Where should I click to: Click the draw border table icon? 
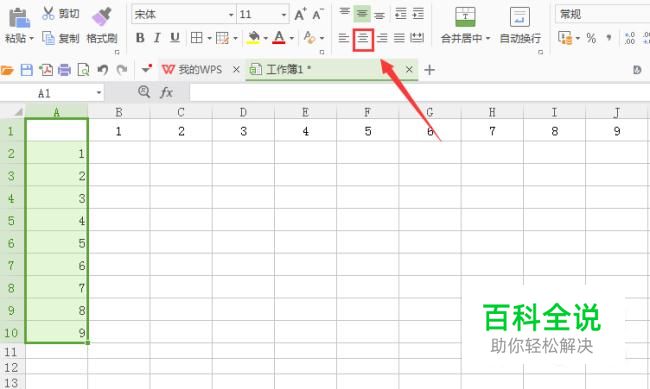(x=223, y=38)
